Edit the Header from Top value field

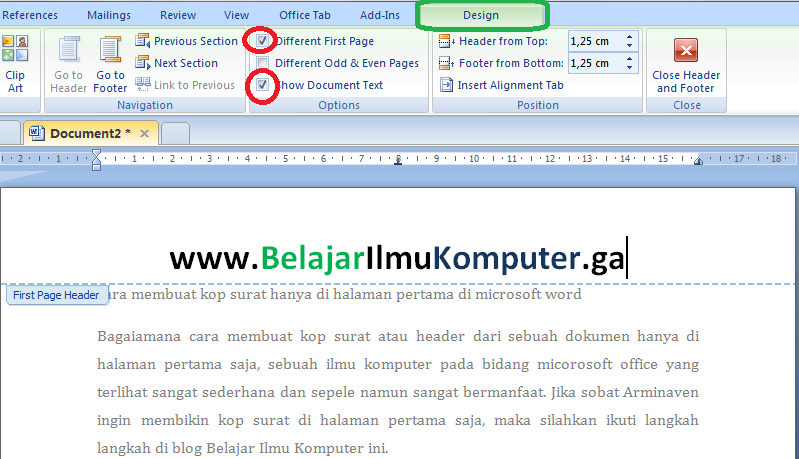click(x=595, y=41)
